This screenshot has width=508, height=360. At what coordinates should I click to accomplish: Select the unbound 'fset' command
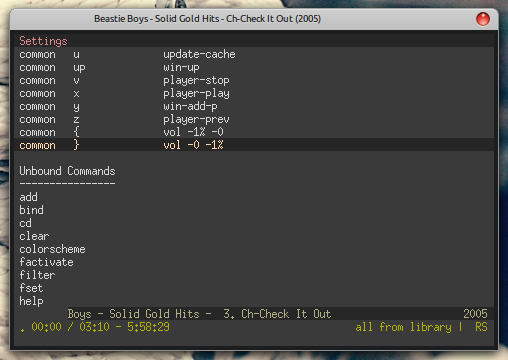click(31, 288)
